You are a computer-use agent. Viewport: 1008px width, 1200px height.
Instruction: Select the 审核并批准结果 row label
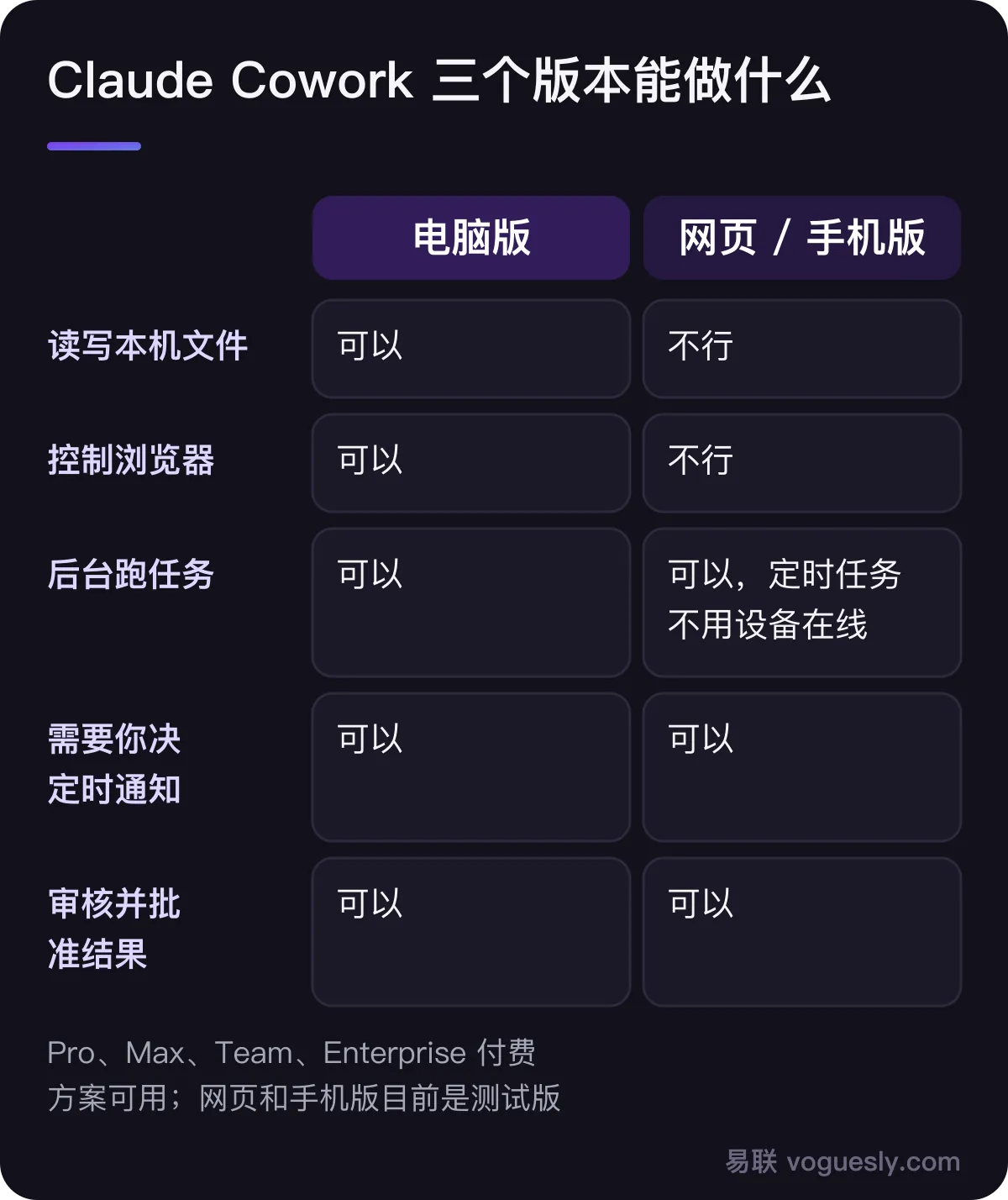tap(114, 929)
